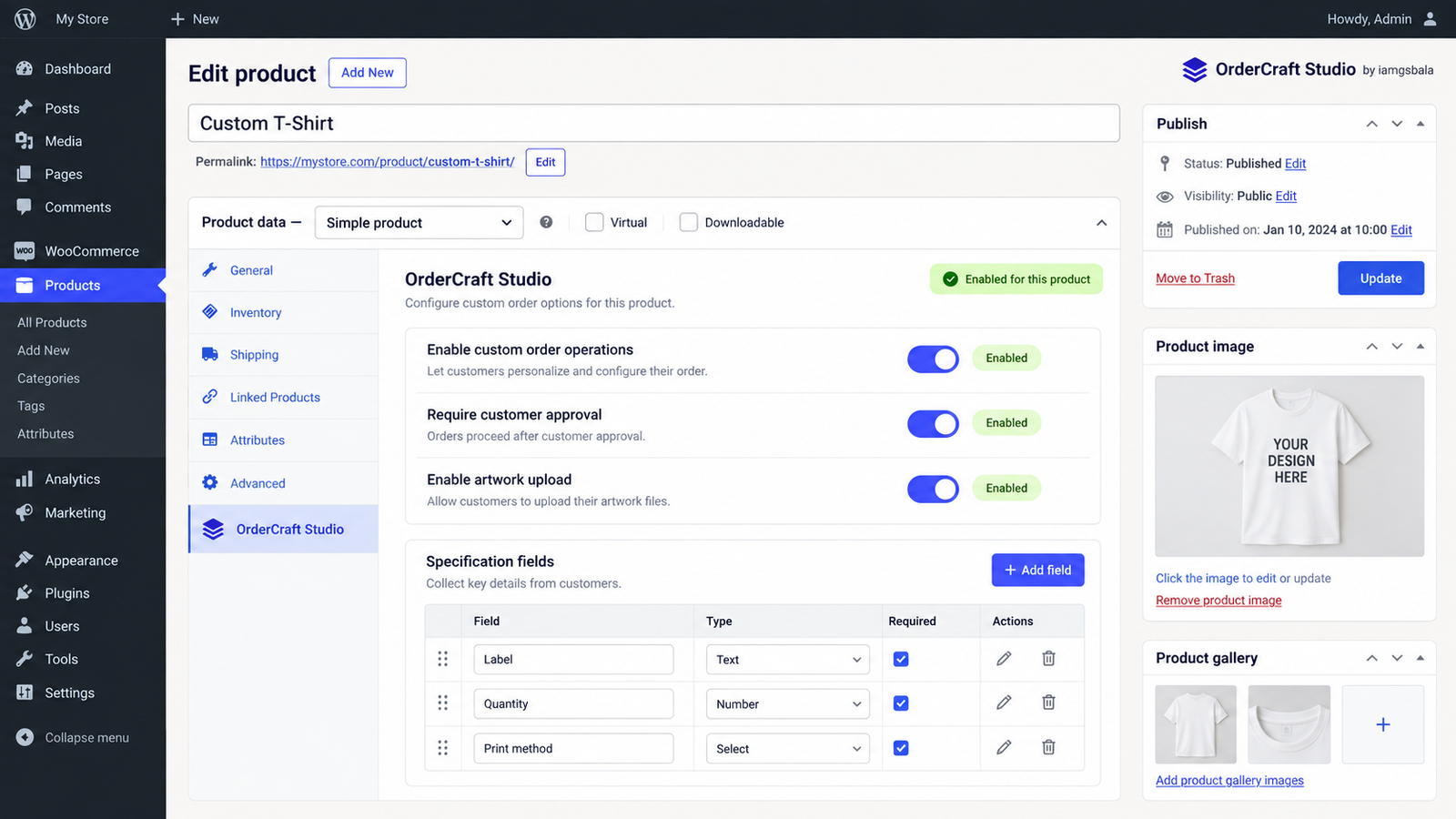
Task: Click the Analytics bar chart icon
Action: pyautogui.click(x=25, y=479)
